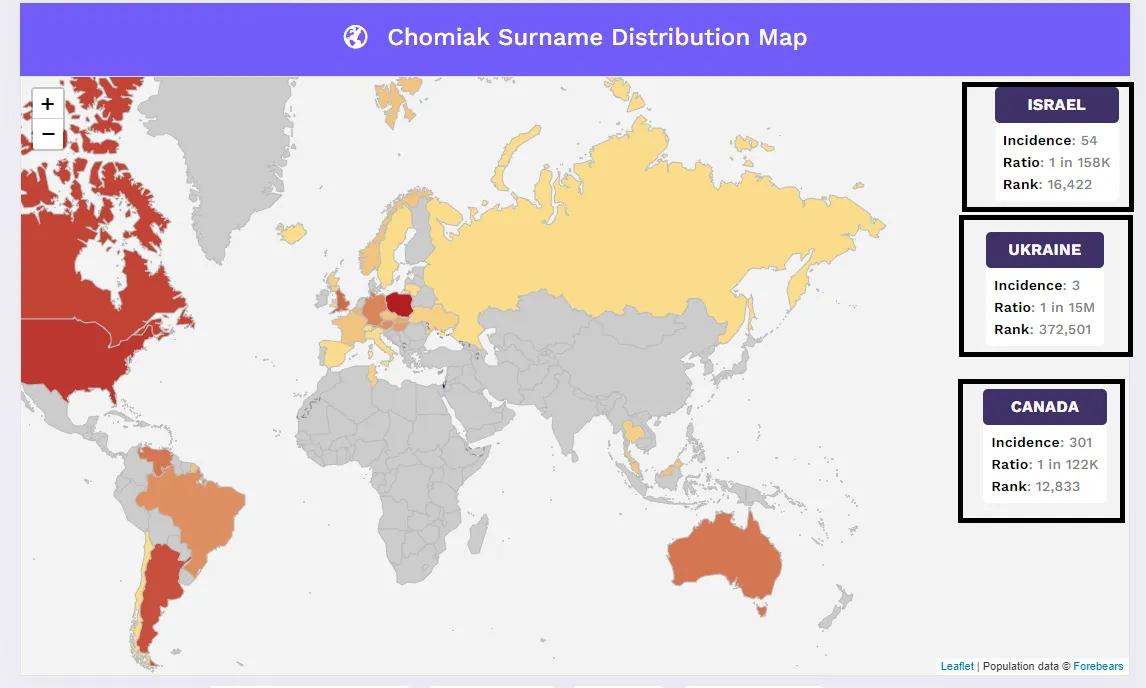The width and height of the screenshot is (1146, 688).
Task: Click the globe icon in the header
Action: pos(355,38)
